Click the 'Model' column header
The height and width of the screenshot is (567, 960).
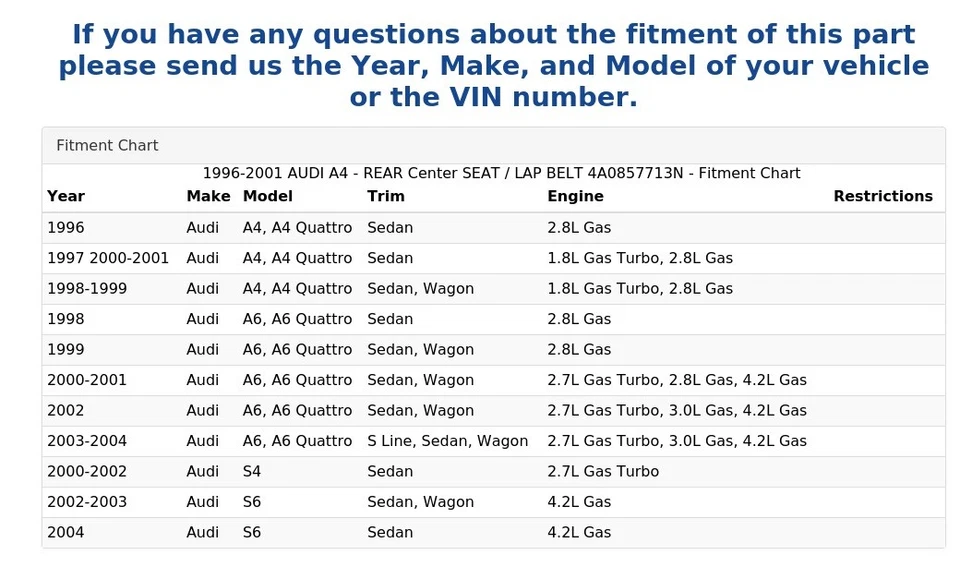coord(268,196)
